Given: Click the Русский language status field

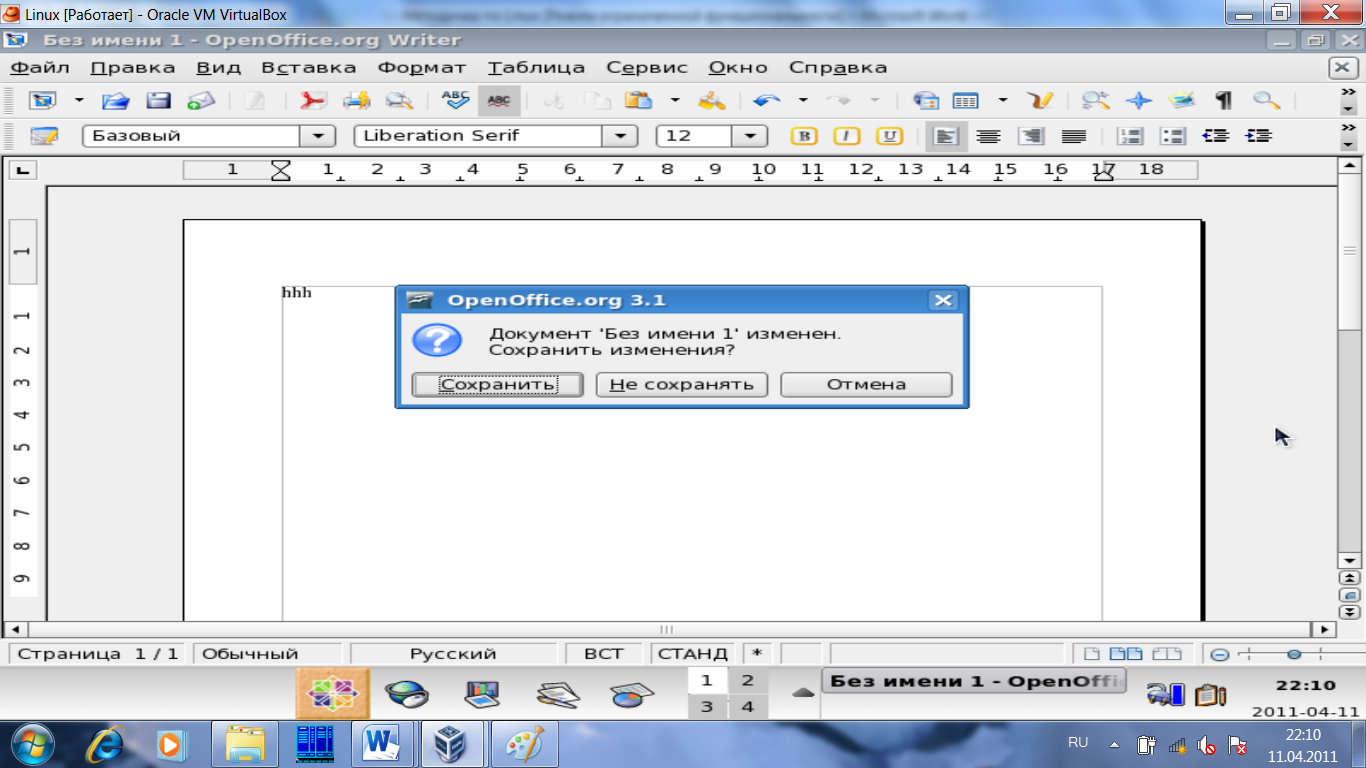Looking at the screenshot, I should [452, 654].
